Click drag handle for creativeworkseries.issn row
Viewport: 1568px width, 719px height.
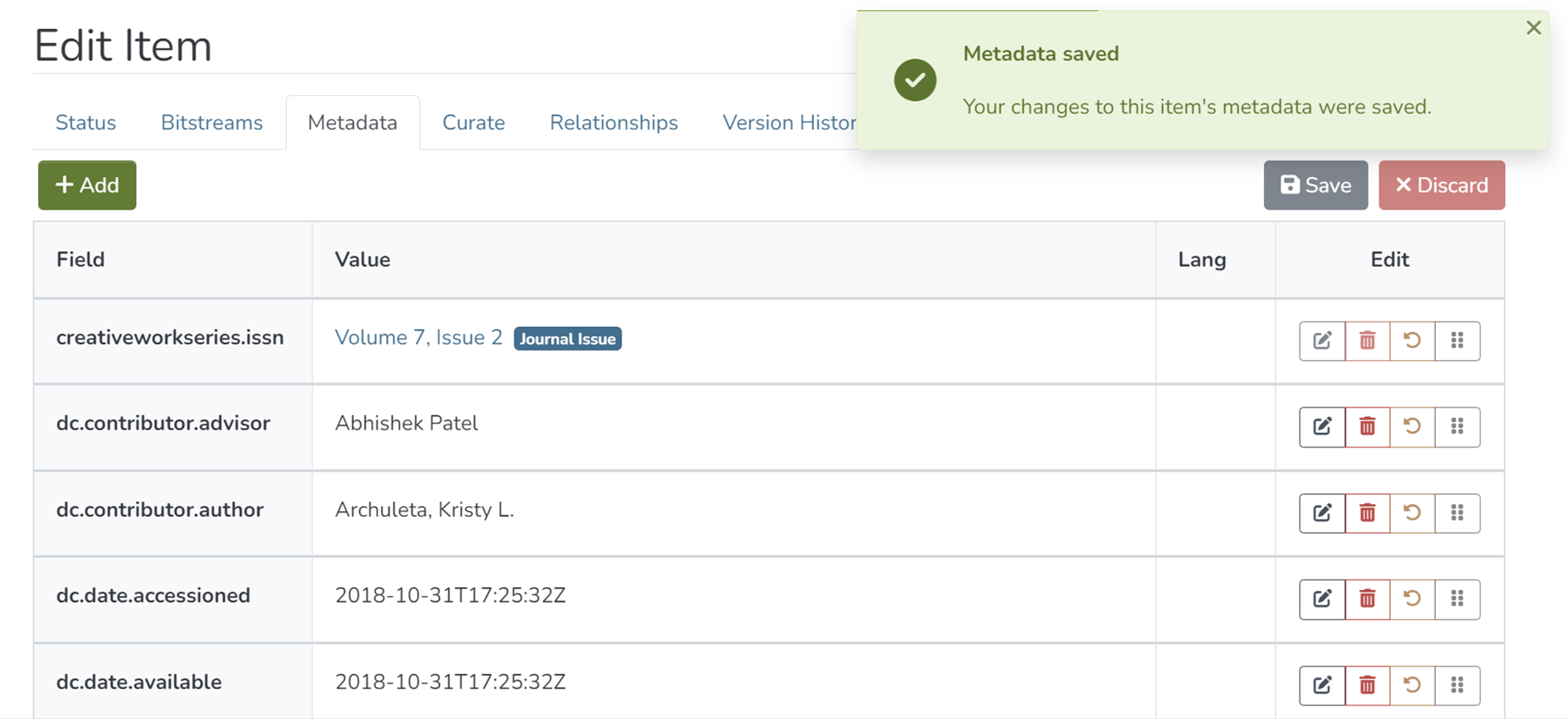pos(1457,340)
